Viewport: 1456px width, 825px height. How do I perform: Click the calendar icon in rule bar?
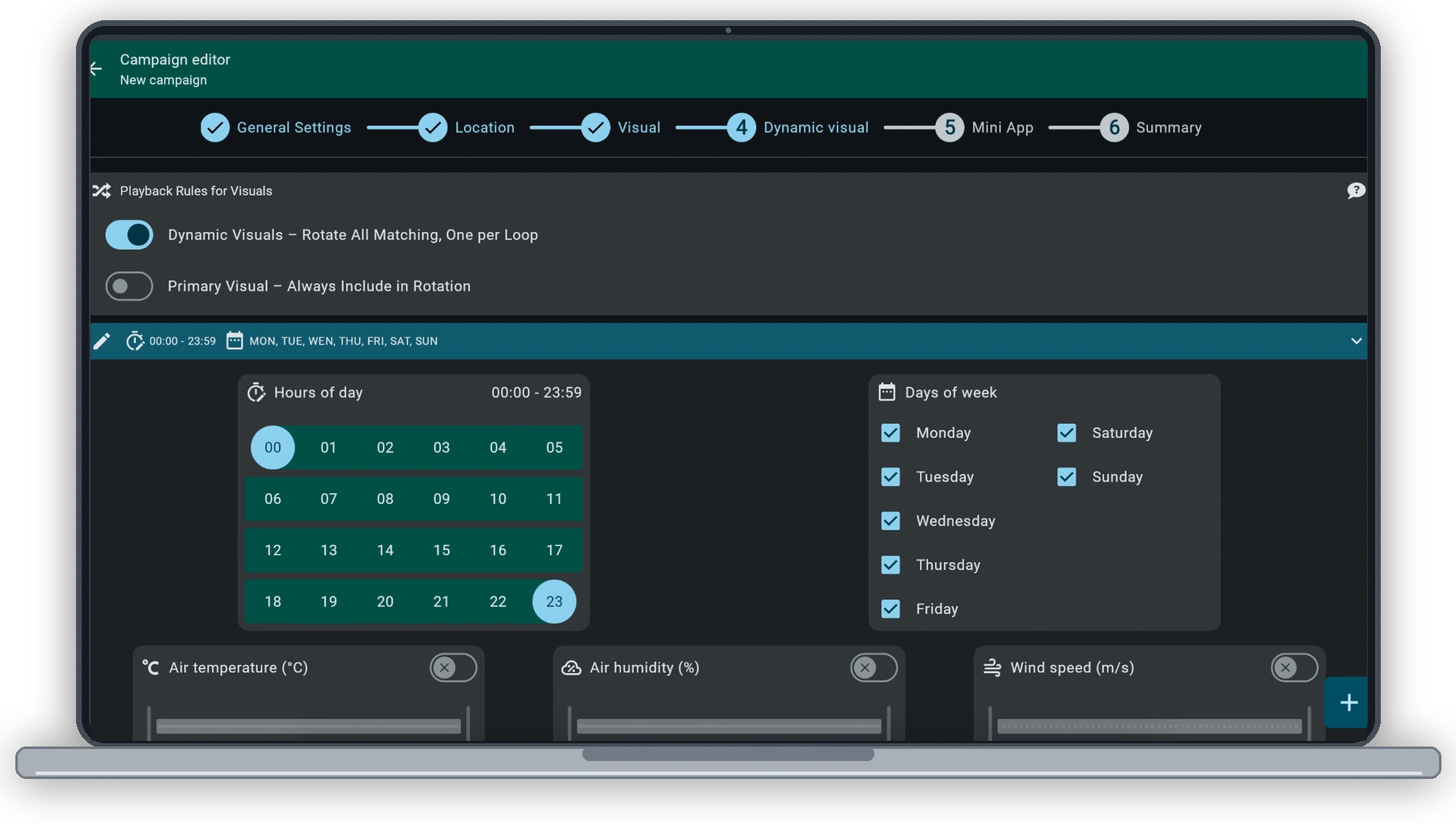click(x=235, y=341)
